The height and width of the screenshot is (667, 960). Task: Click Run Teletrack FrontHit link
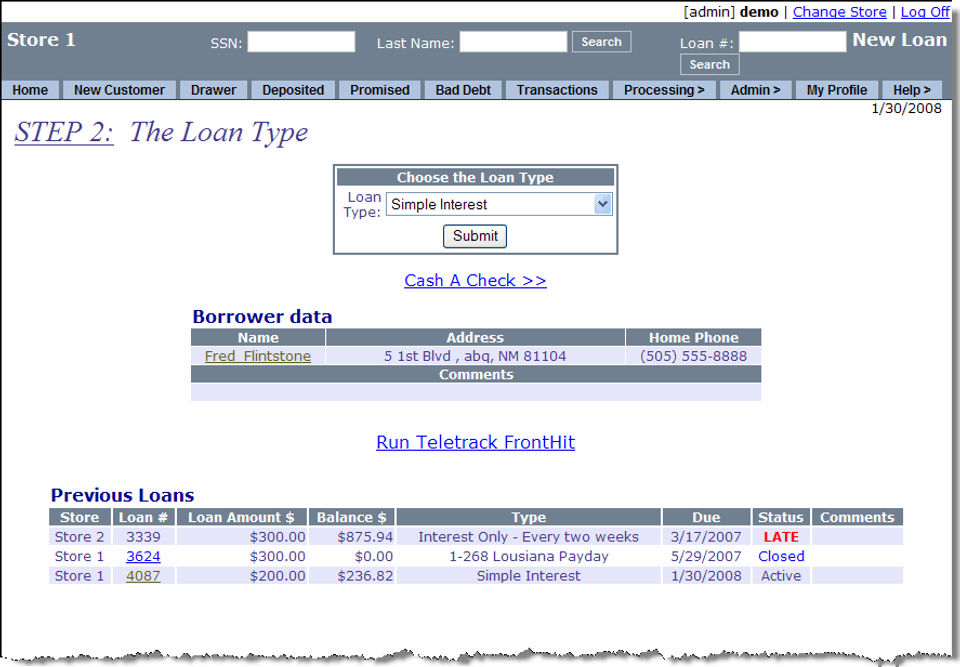[476, 442]
